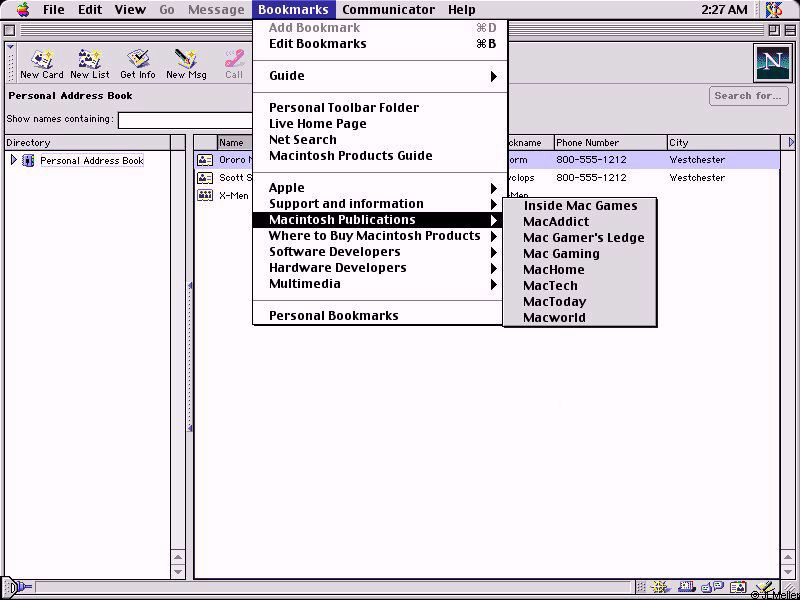Click the Directory column header
Screen dimensions: 800x600
[x=88, y=142]
